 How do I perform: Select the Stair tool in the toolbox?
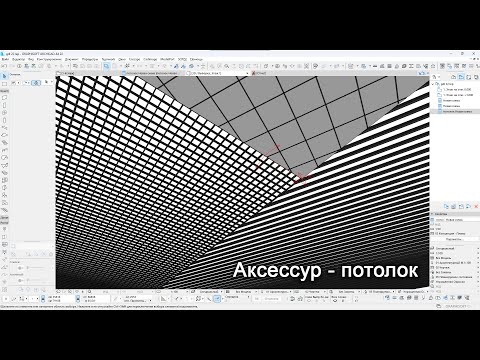[x=4, y=143]
